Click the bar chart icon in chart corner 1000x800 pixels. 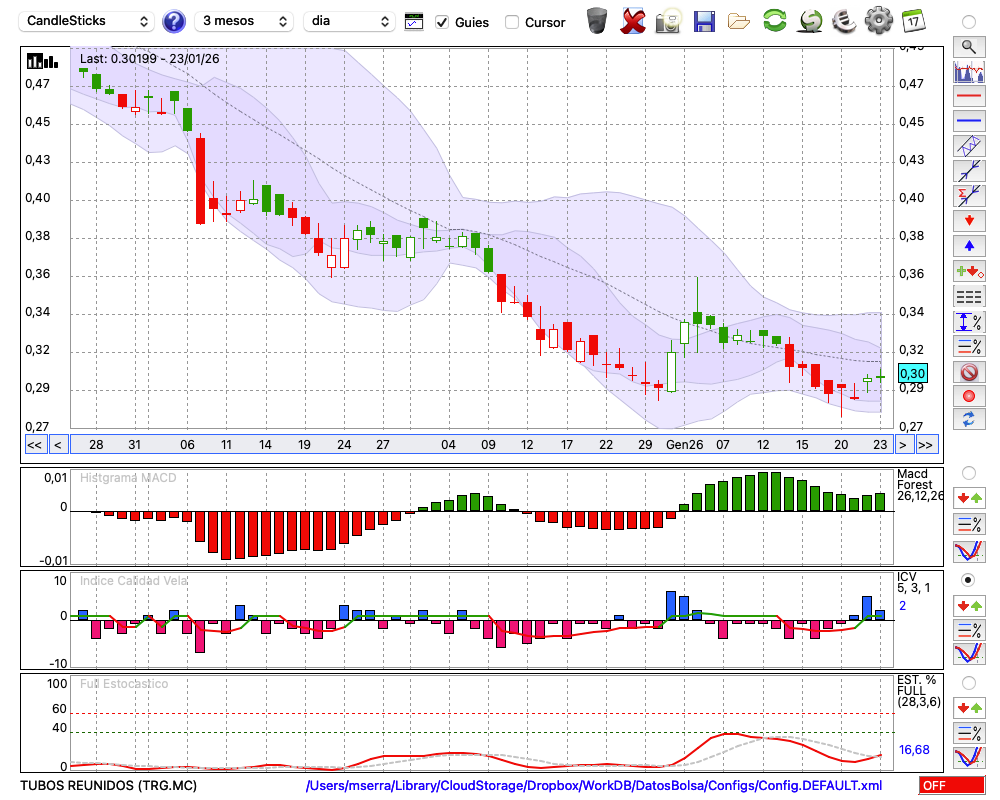coord(42,61)
